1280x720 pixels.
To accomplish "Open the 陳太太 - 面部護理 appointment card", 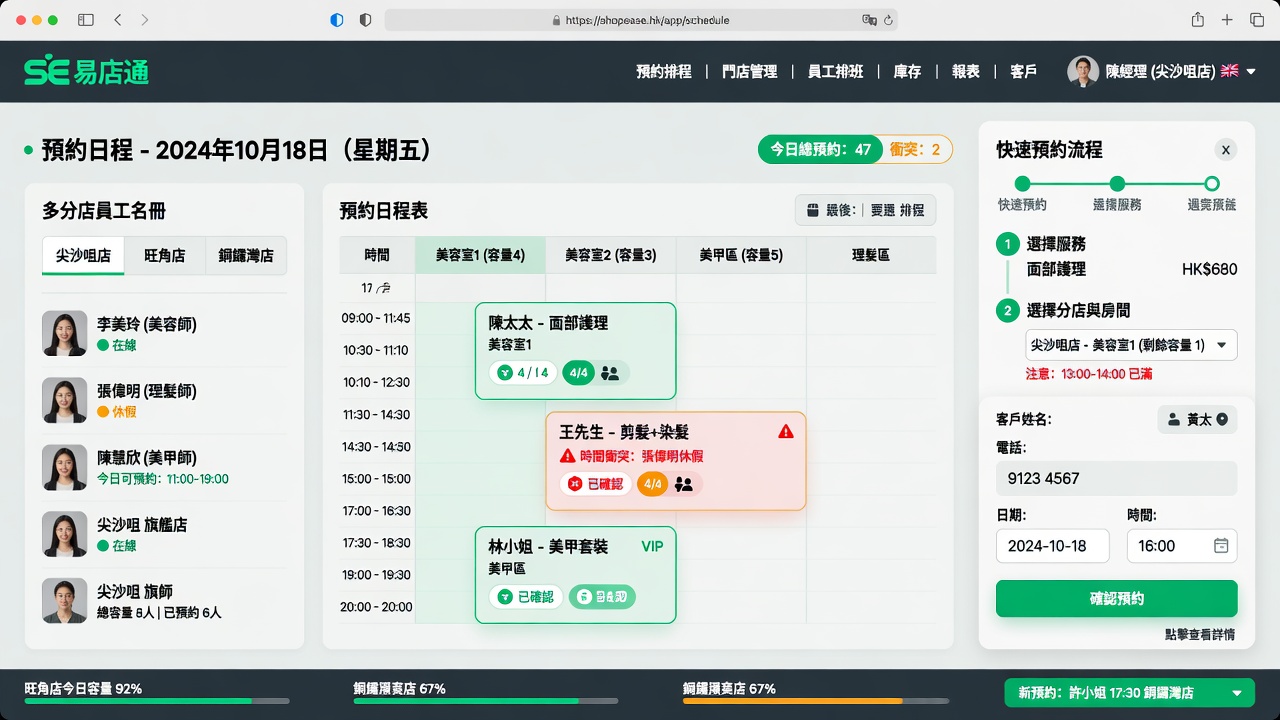I will tap(575, 351).
